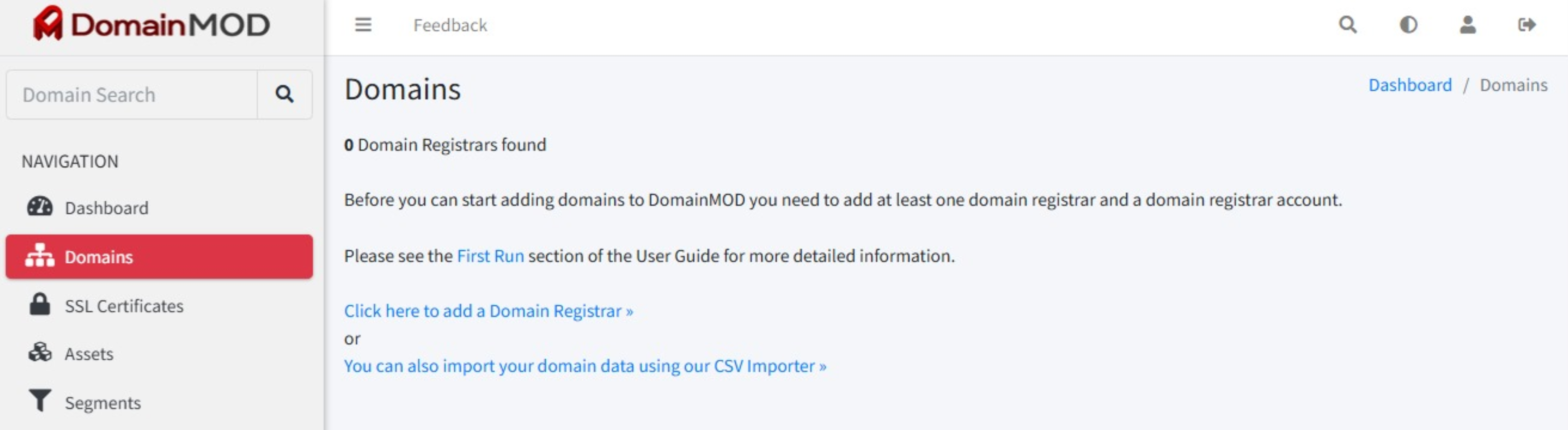Click the Segments funnel icon
Image resolution: width=1568 pixels, height=430 pixels.
40,401
